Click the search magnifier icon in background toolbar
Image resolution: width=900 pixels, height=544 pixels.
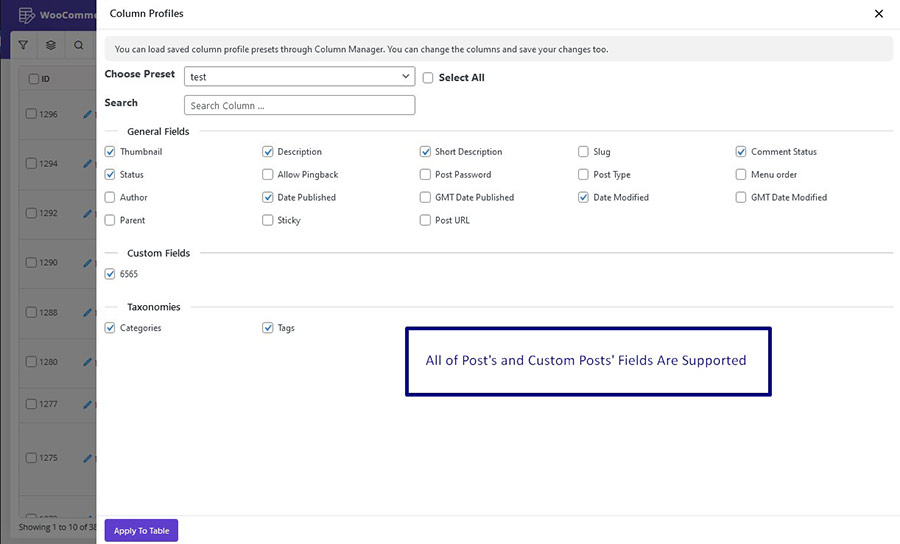click(79, 45)
